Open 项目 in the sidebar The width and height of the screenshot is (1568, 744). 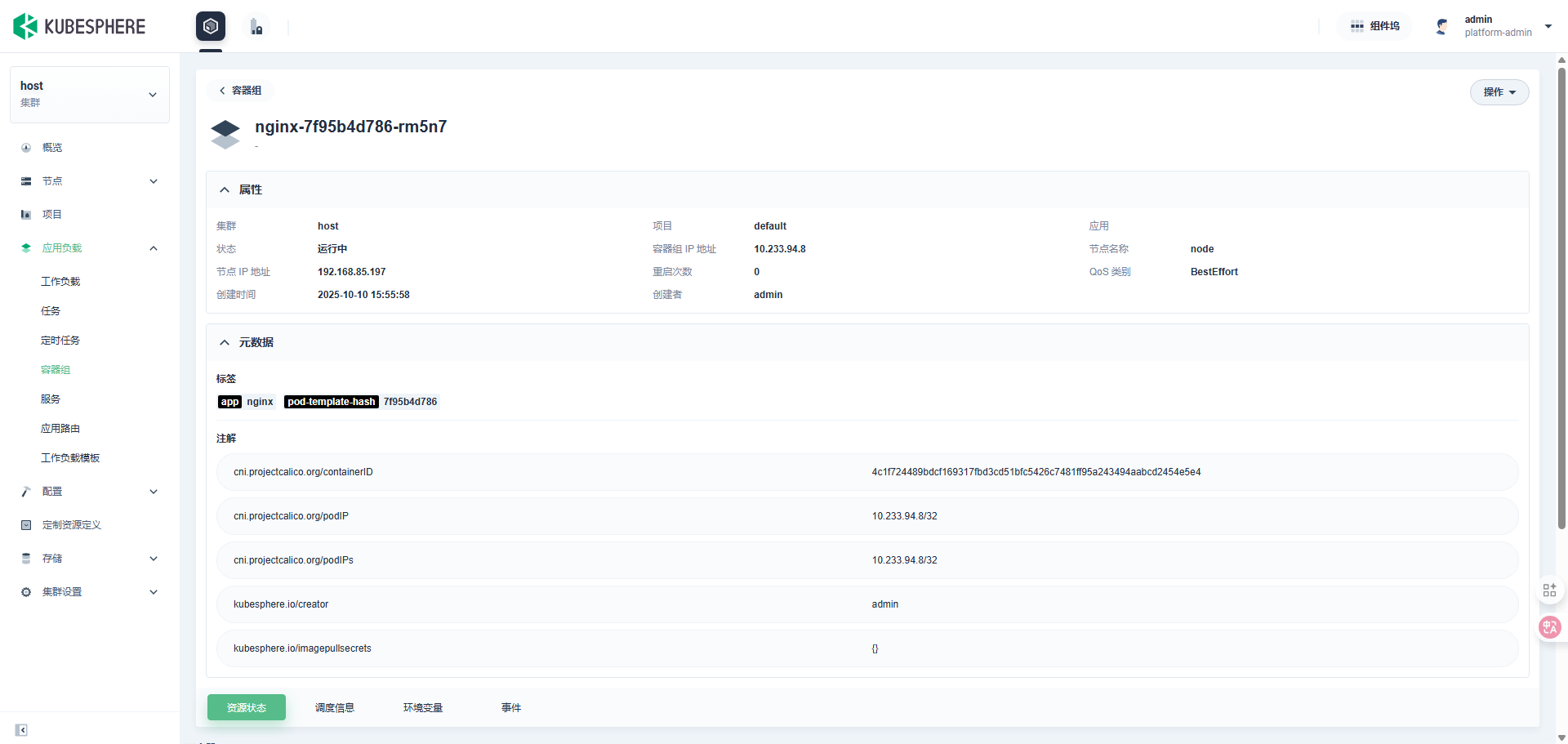[52, 215]
